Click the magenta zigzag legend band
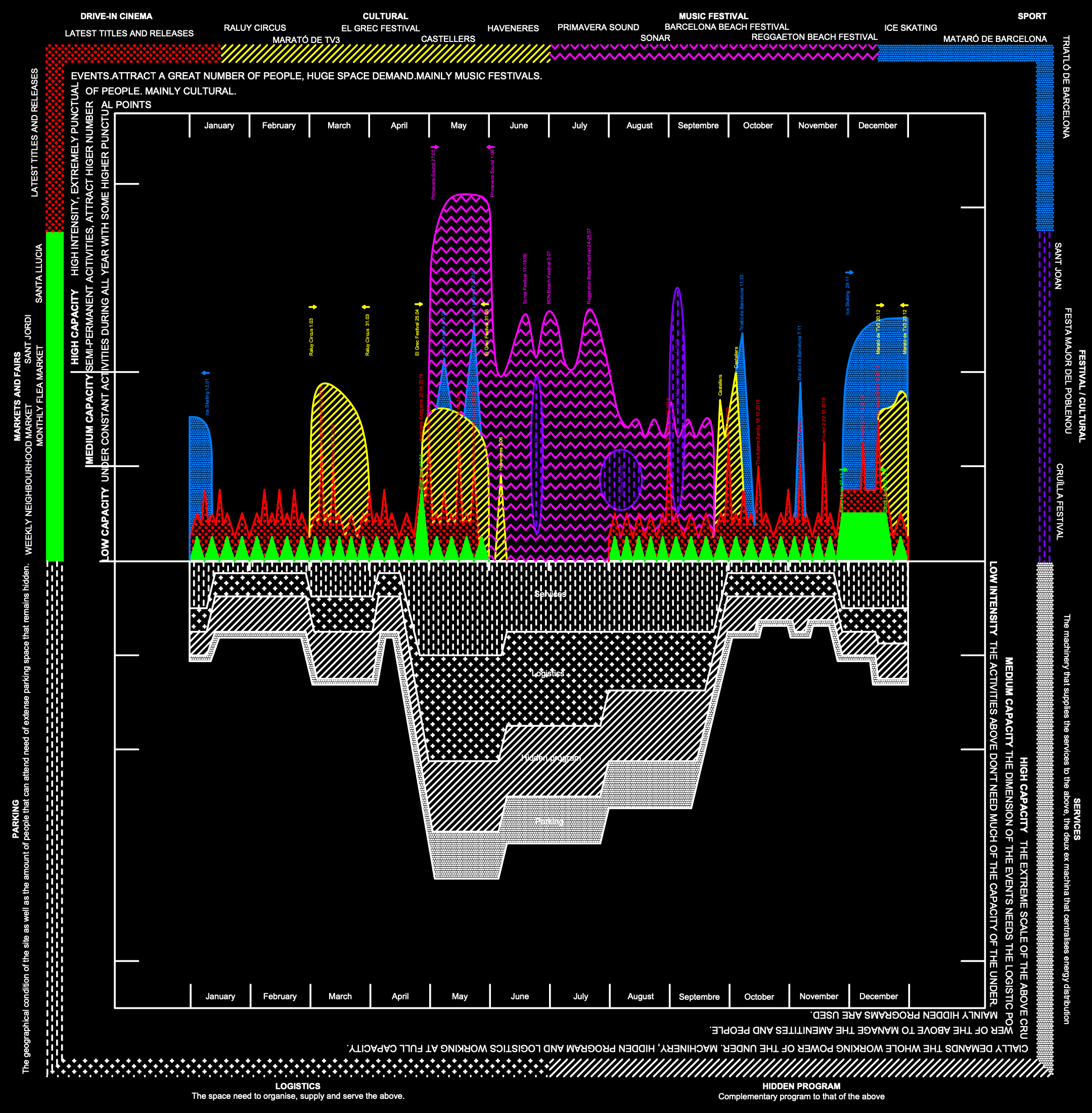The width and height of the screenshot is (1092, 1113). pos(714,54)
